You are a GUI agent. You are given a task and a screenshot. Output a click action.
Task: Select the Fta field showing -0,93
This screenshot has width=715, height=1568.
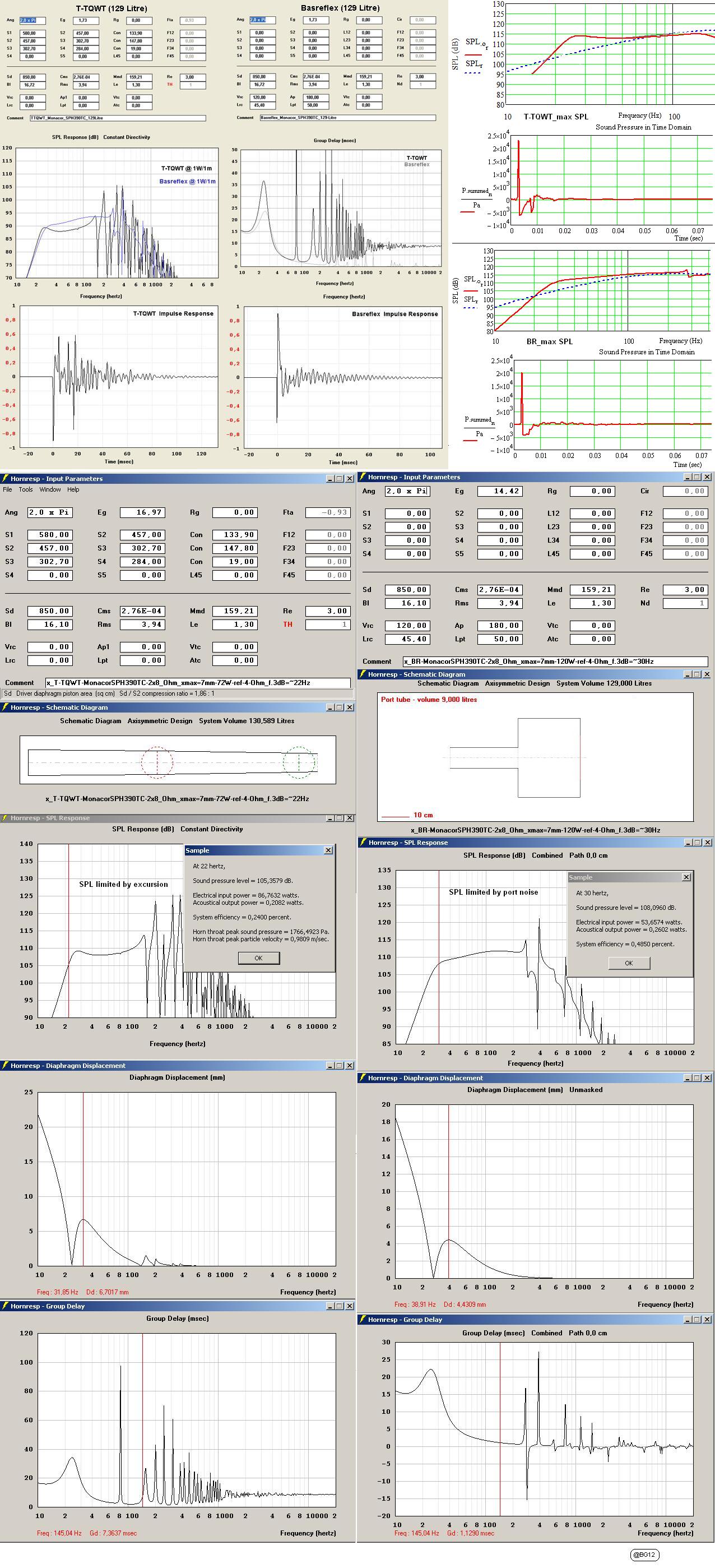328,512
